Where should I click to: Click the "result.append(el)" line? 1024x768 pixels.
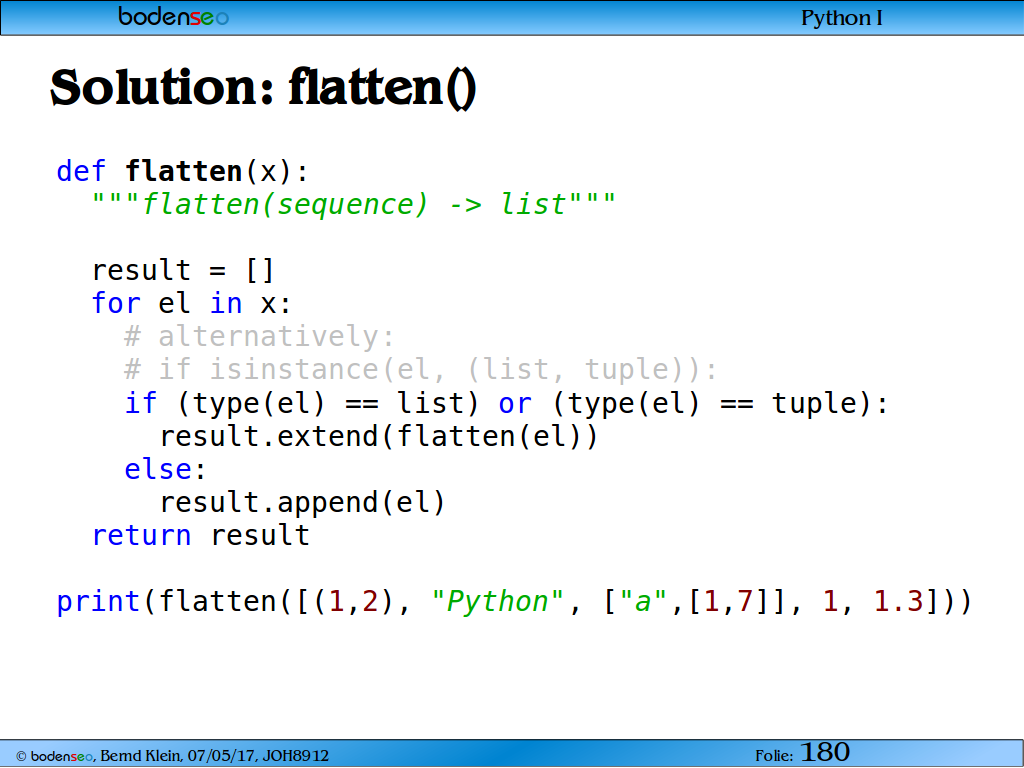(302, 502)
